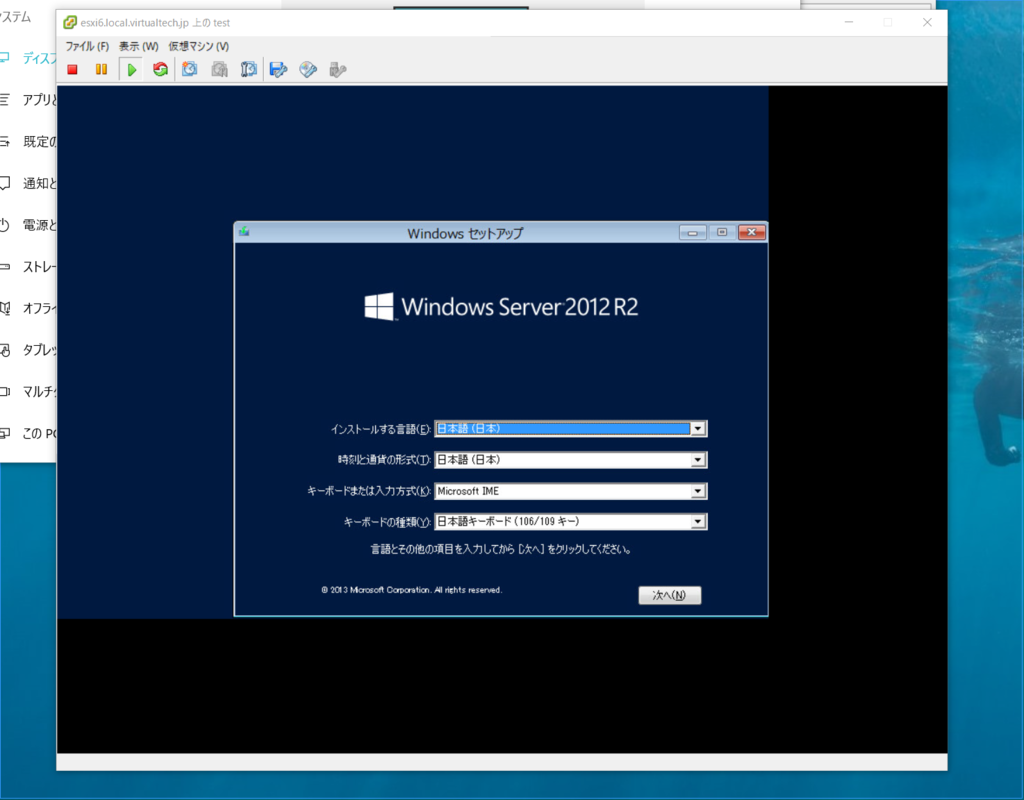Image resolution: width=1024 pixels, height=800 pixels.
Task: Close the Windows セットアップ dialog
Action: point(752,232)
